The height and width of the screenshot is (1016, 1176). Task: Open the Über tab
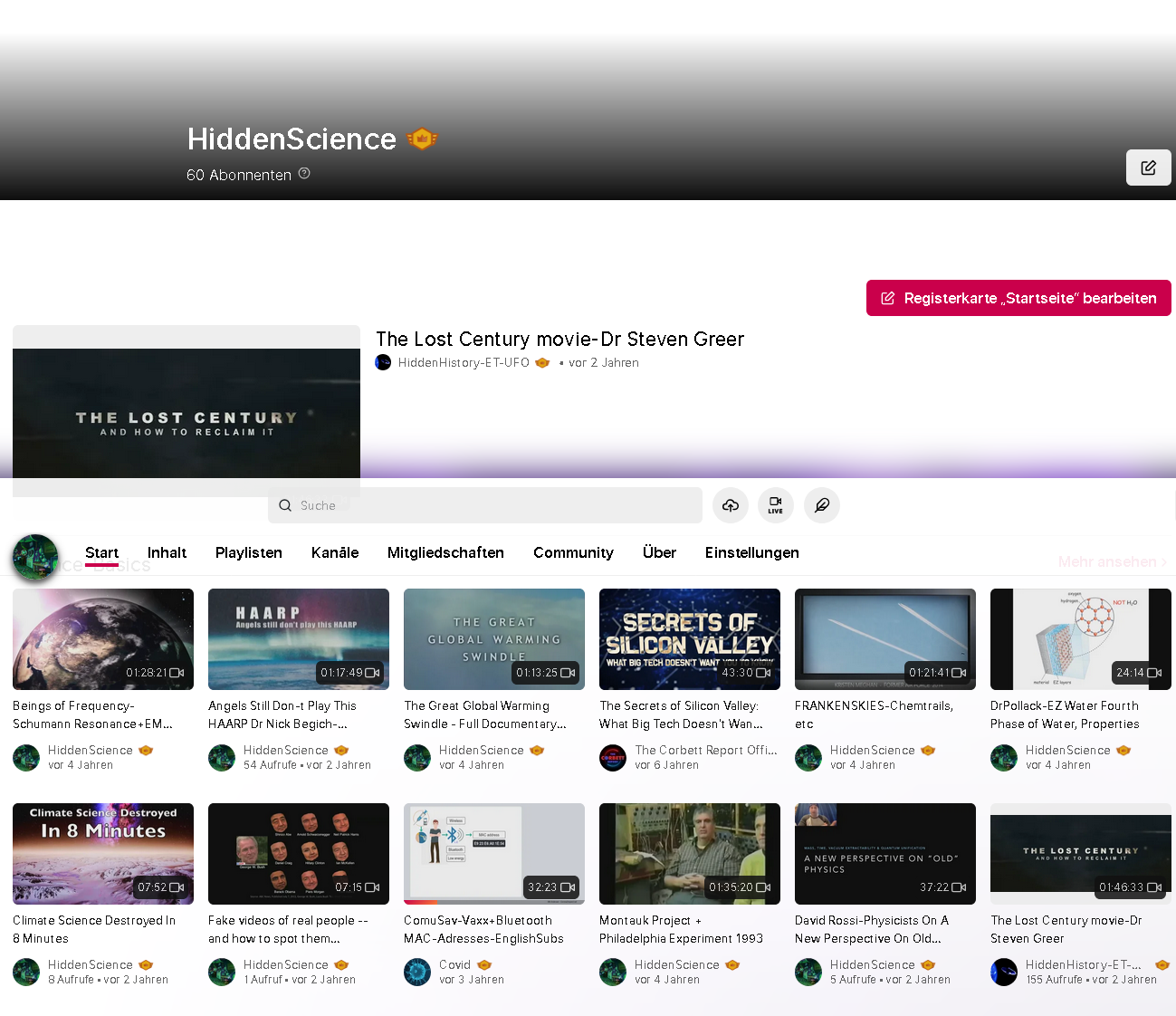click(x=659, y=552)
